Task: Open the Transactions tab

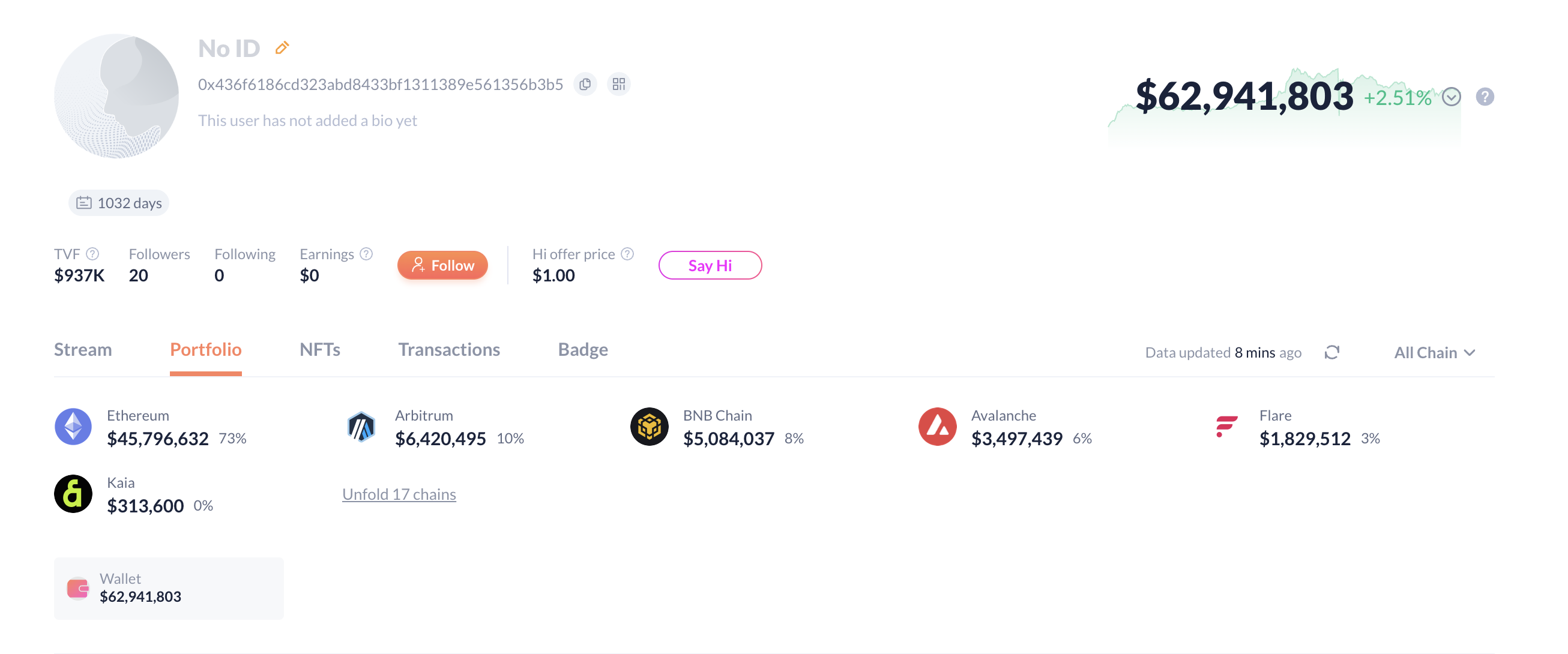Action: [x=448, y=349]
